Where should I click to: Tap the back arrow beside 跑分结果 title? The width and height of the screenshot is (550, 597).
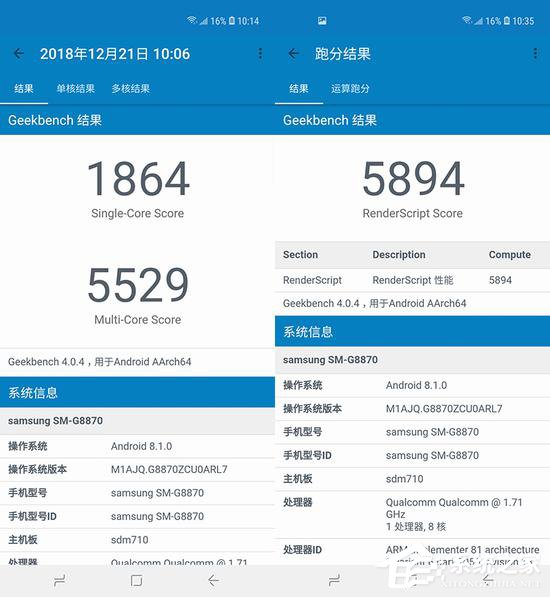tap(293, 54)
